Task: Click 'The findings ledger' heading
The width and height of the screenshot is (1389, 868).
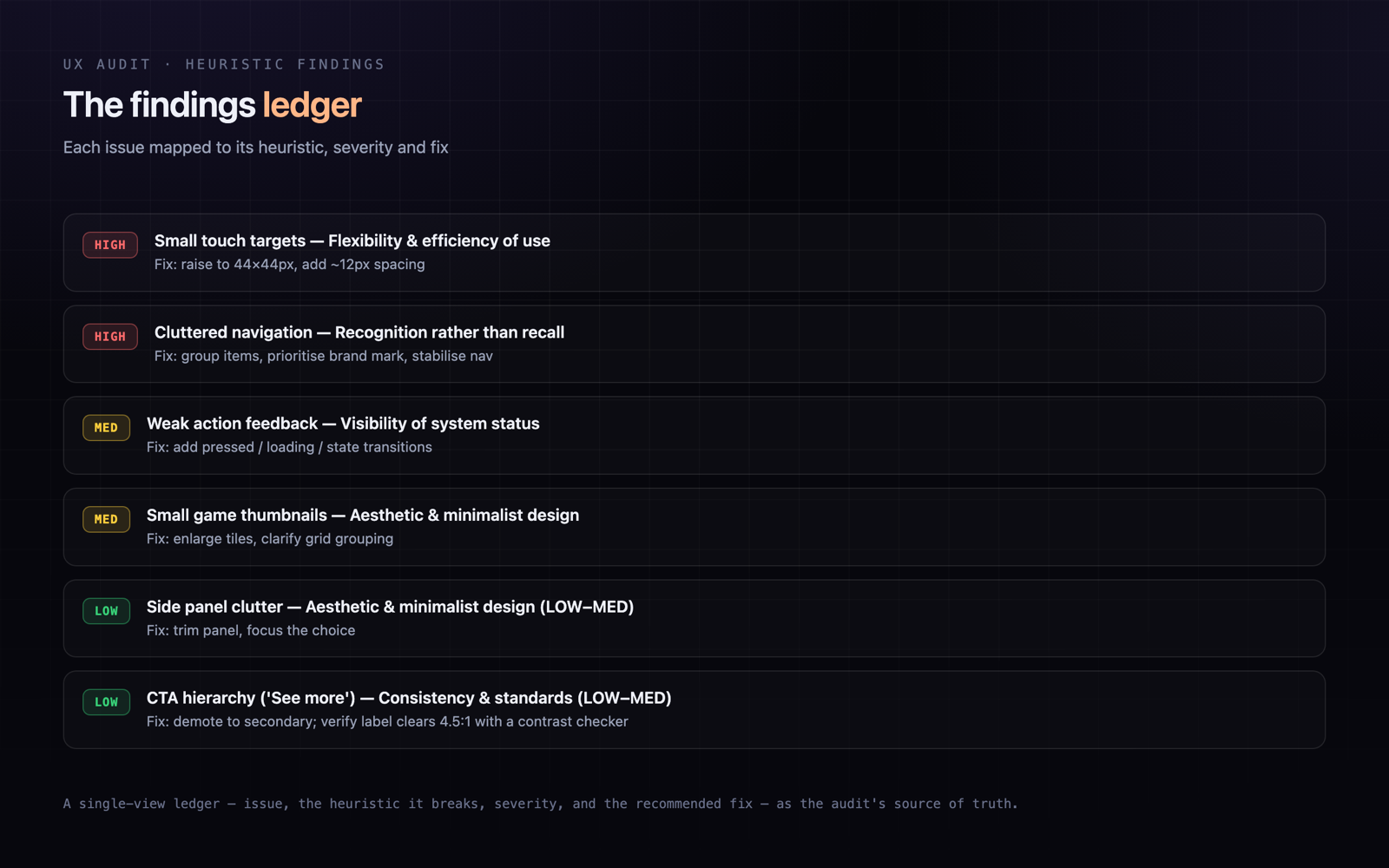Action: click(x=212, y=105)
